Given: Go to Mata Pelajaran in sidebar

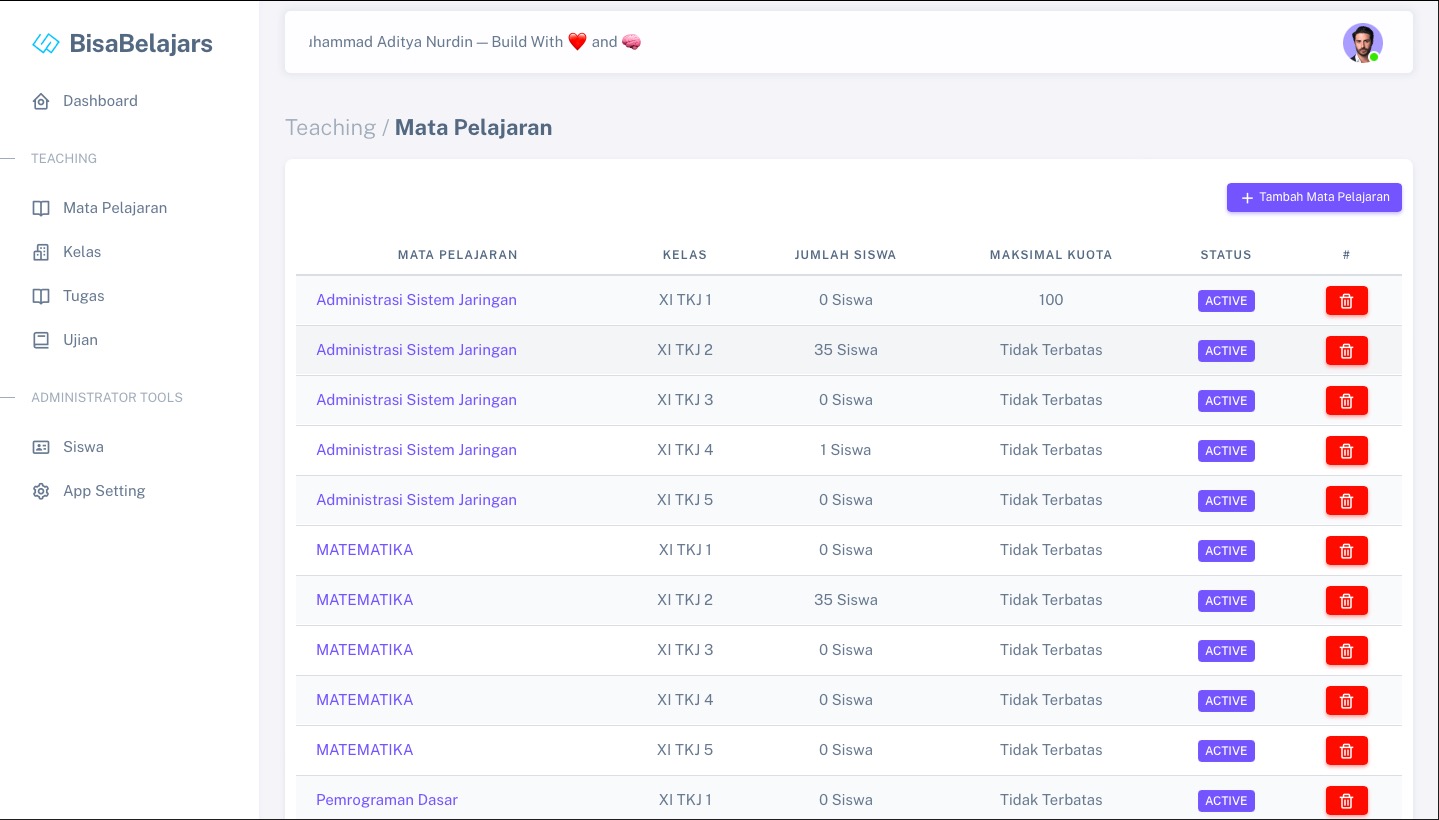Looking at the screenshot, I should [114, 208].
